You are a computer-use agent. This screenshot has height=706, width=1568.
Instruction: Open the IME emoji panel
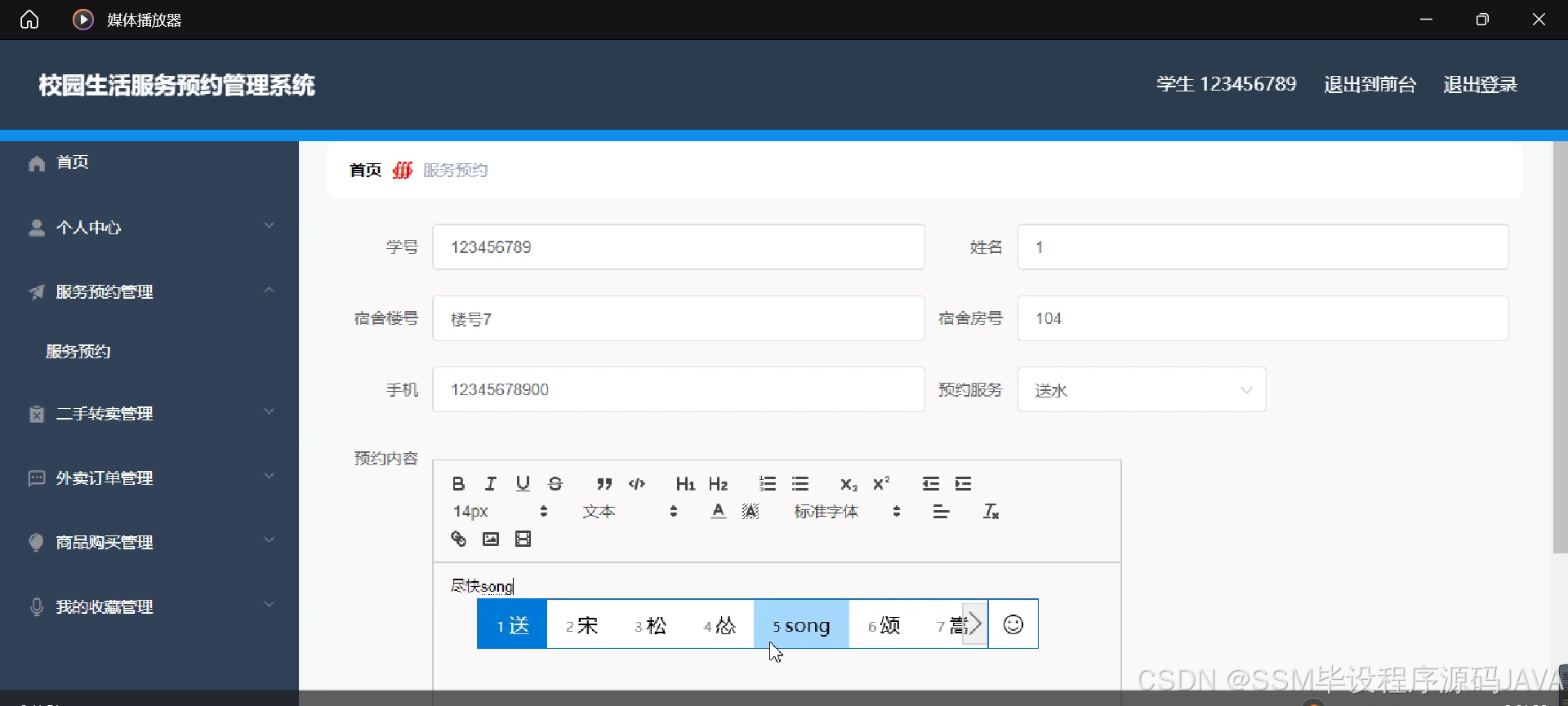(1013, 625)
